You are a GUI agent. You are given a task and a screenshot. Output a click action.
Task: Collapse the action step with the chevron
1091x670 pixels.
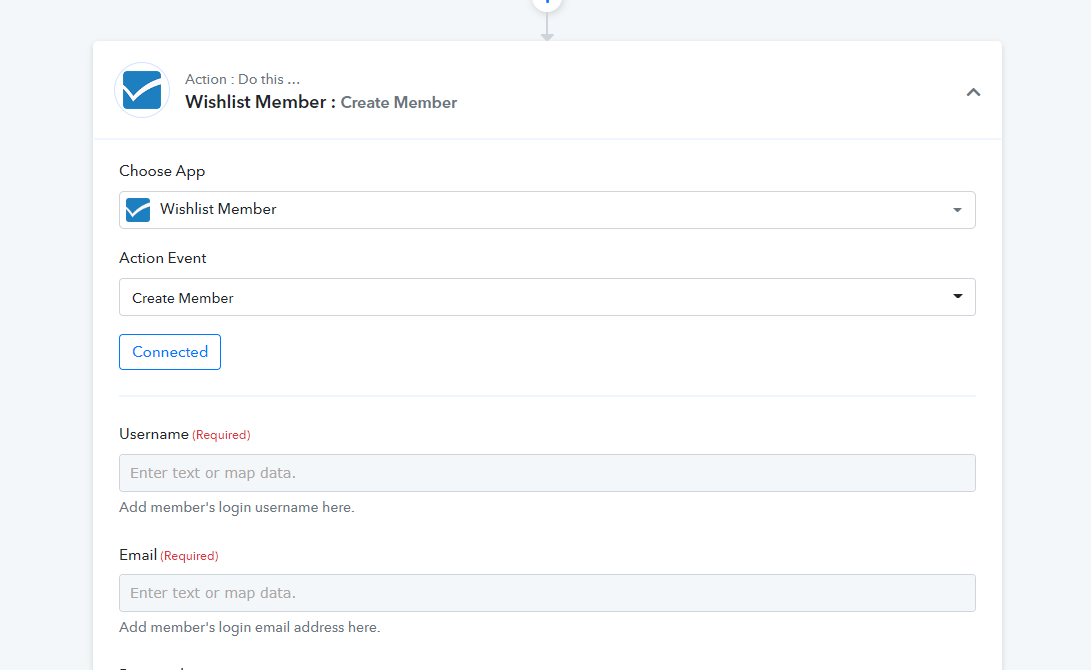pos(973,93)
